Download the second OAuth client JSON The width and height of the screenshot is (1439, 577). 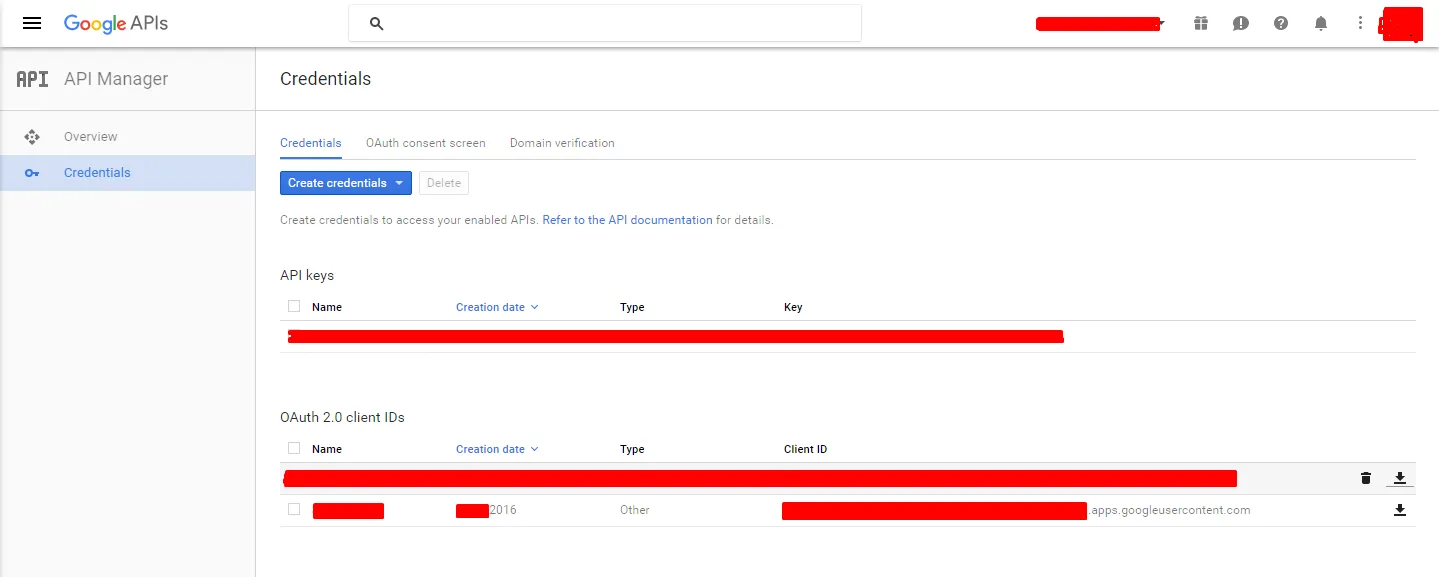(1399, 510)
